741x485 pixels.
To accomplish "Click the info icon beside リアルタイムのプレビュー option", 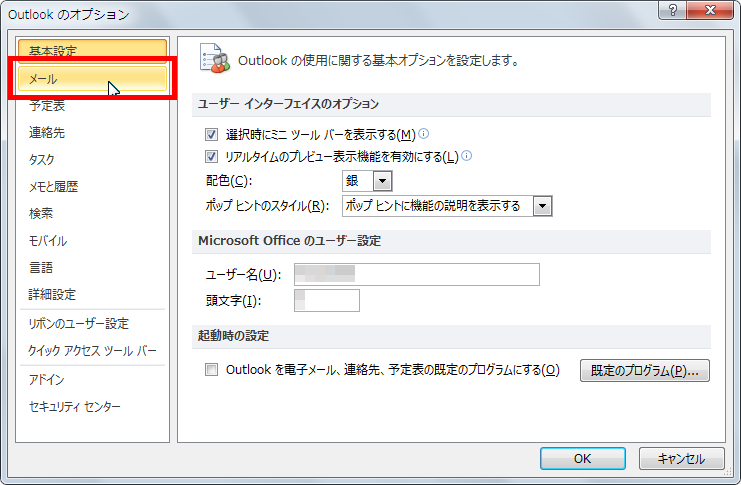I will [x=466, y=156].
